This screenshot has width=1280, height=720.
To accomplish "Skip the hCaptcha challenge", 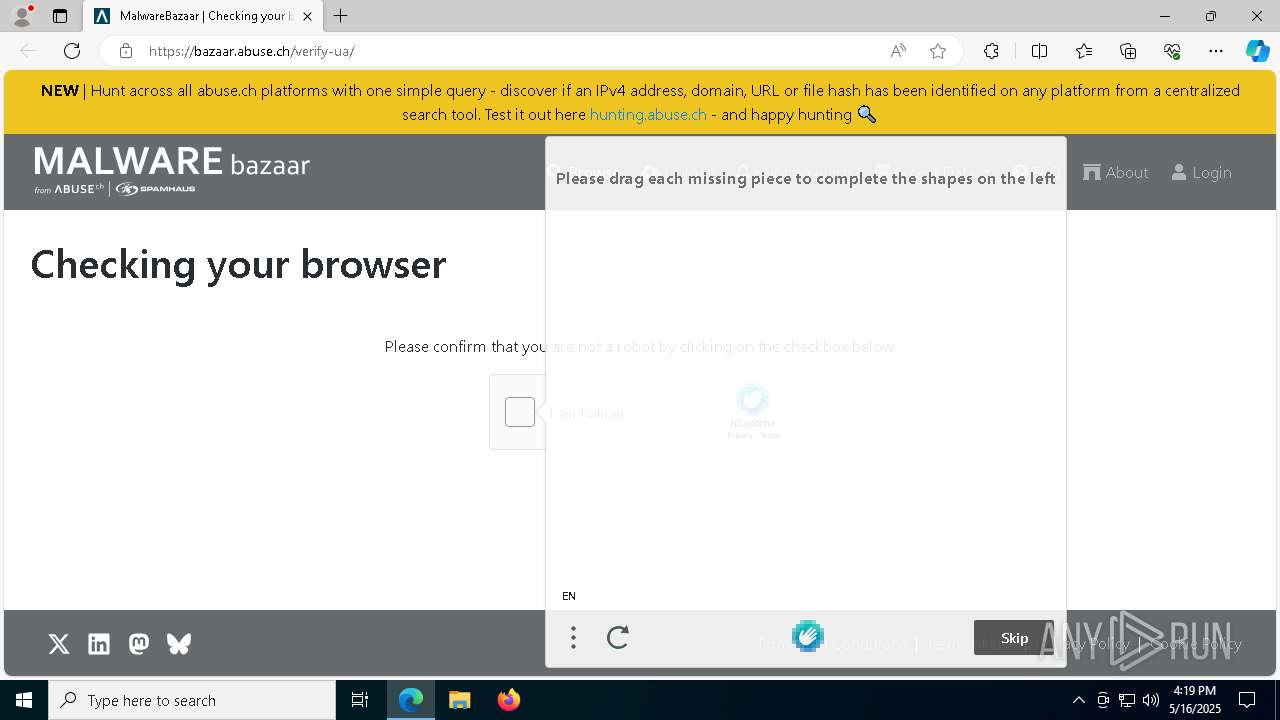I will click(1014, 638).
